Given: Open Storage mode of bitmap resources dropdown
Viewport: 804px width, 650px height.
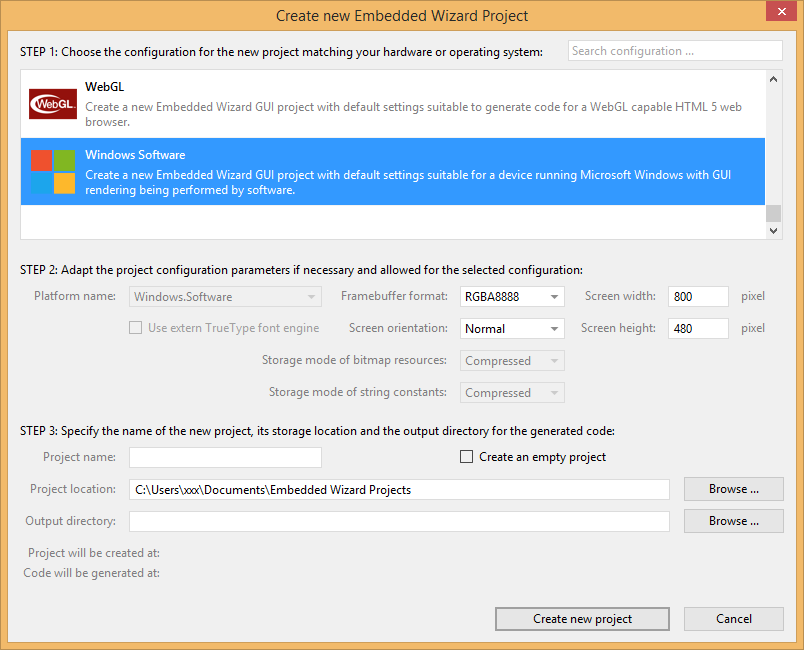Looking at the screenshot, I should point(512,361).
